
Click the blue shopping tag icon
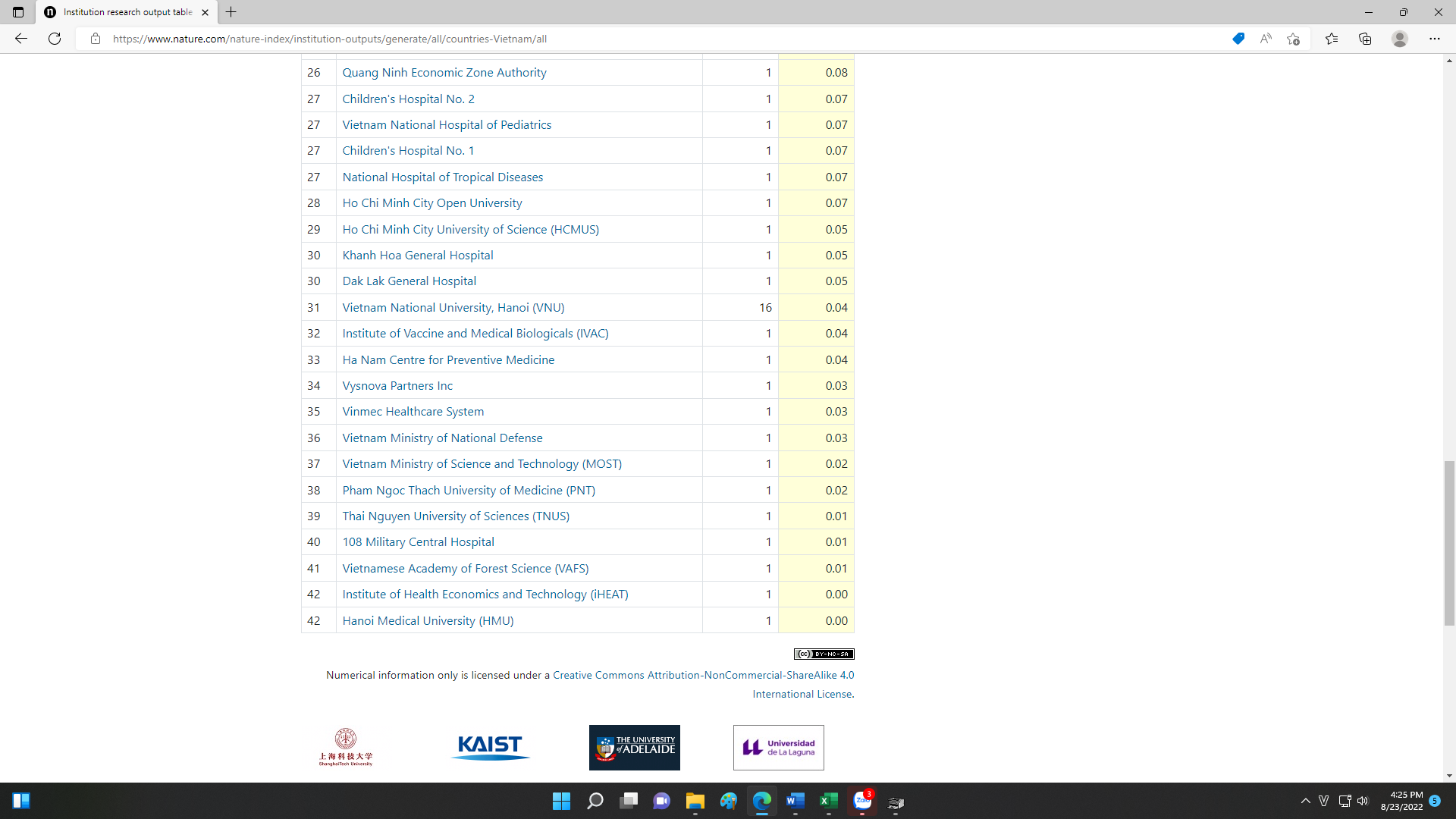1238,39
